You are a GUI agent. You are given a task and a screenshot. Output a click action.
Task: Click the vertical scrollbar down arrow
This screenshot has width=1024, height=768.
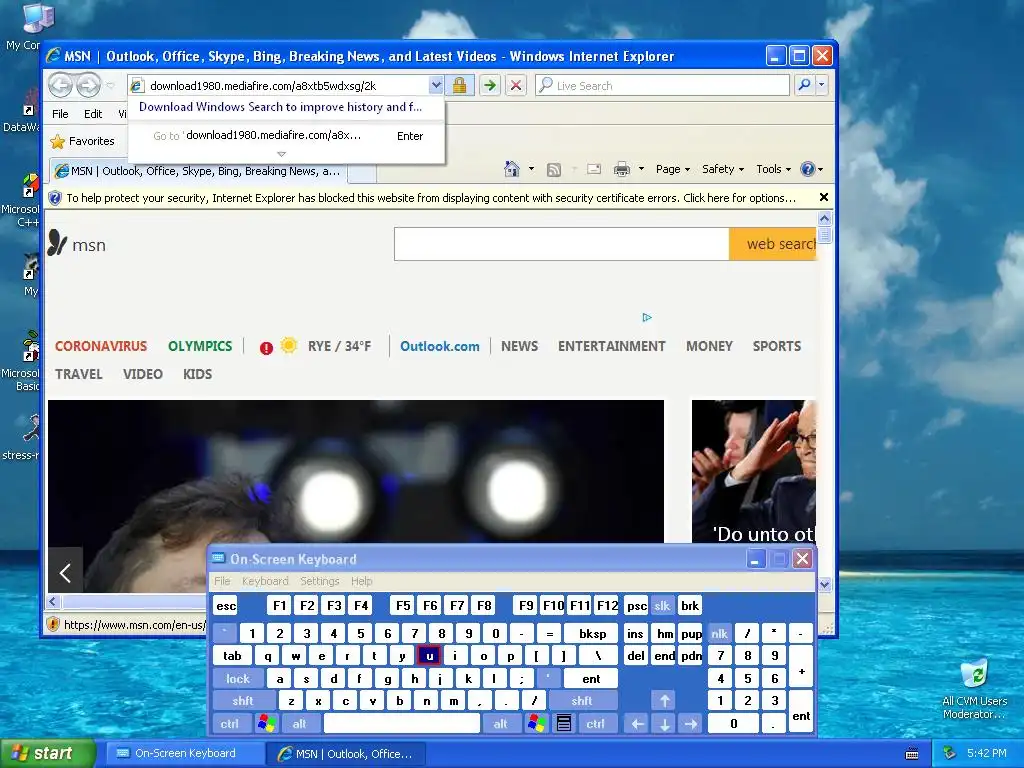coord(824,584)
